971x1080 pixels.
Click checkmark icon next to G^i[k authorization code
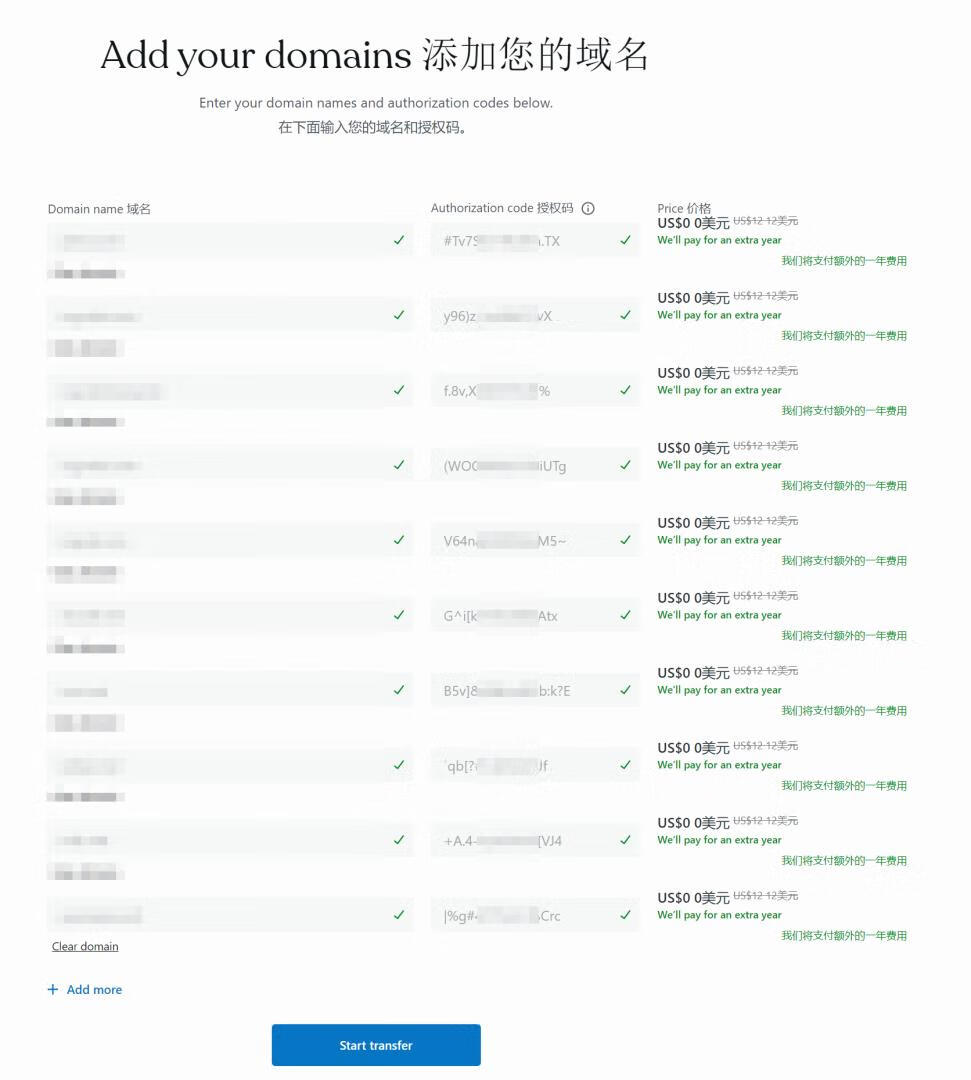click(x=626, y=615)
